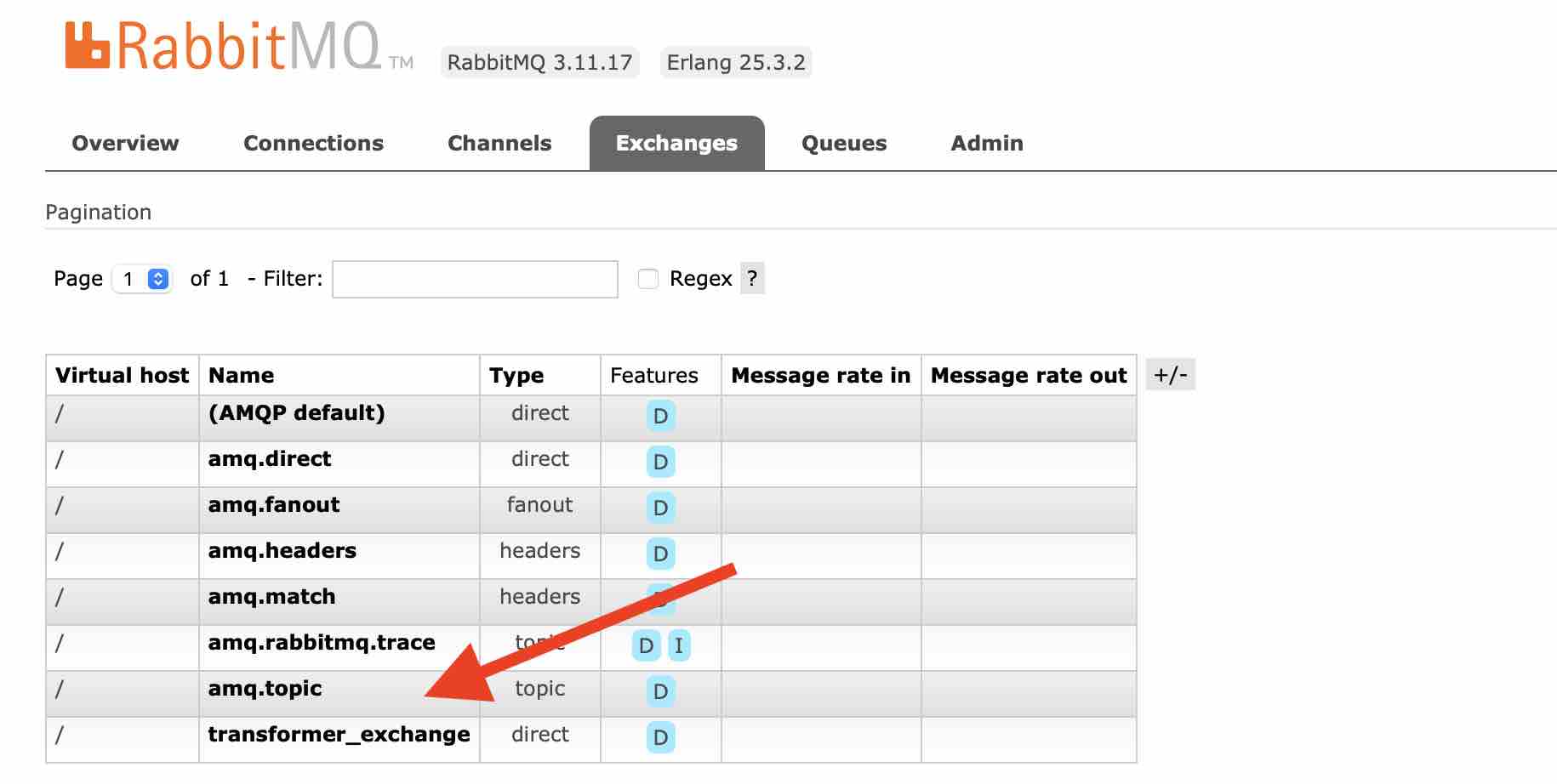Click inside the Filter text field

[x=474, y=278]
